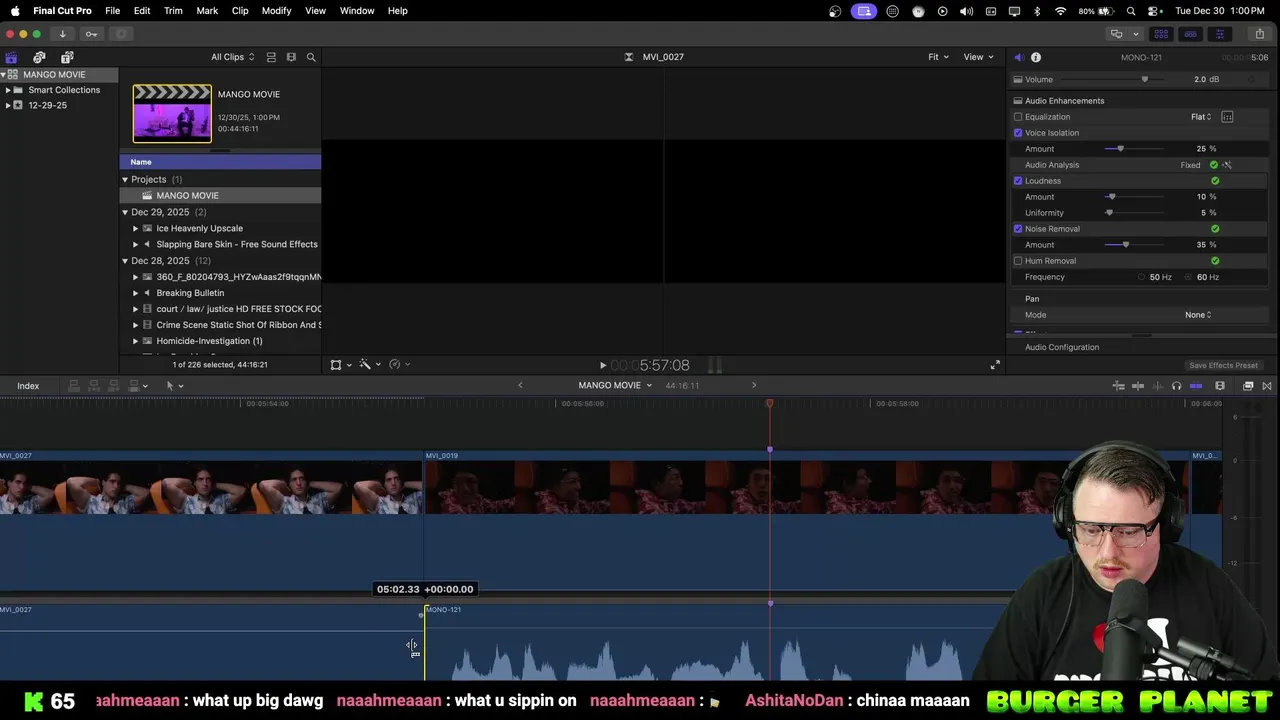Open the File menu

pos(113,11)
